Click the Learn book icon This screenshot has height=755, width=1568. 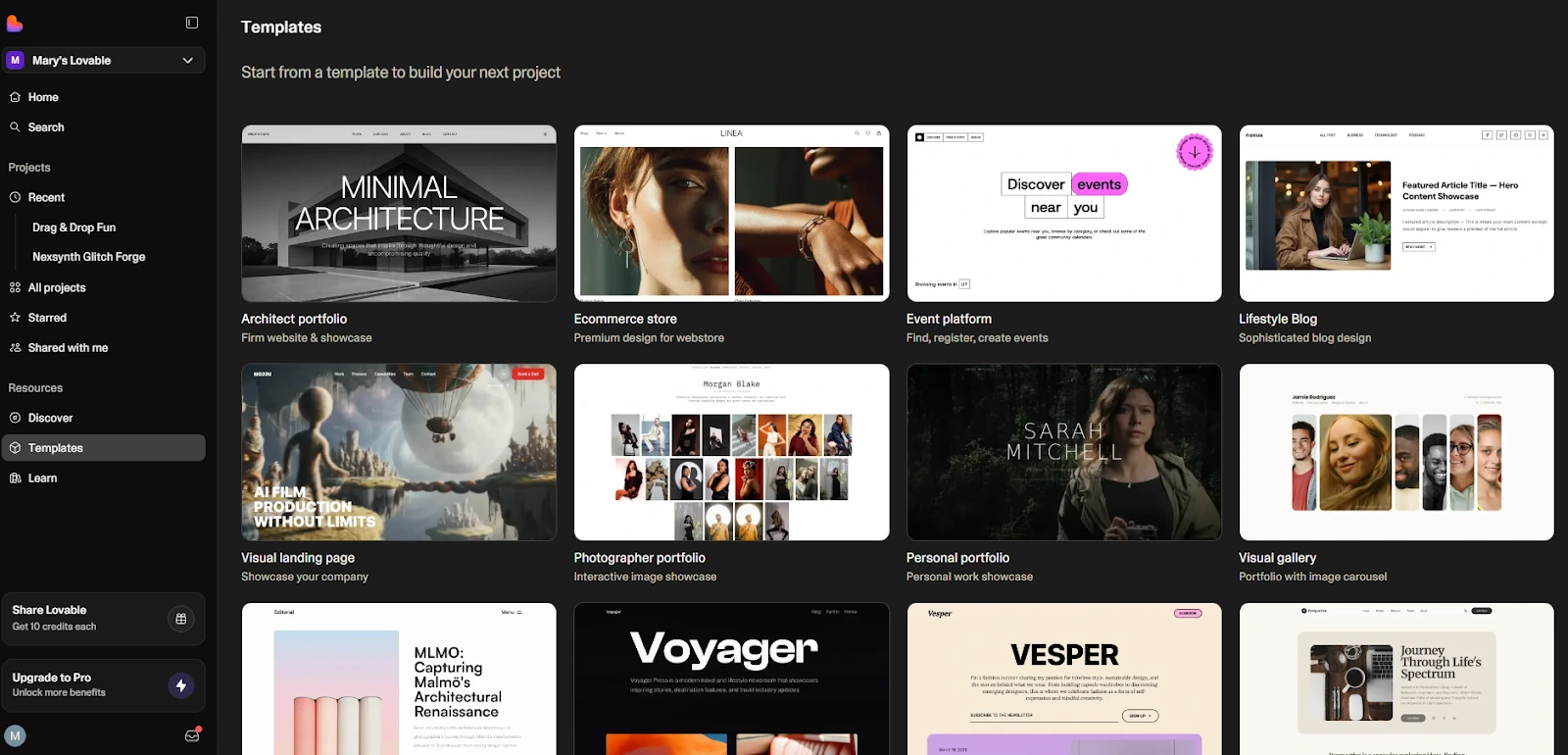click(x=15, y=478)
